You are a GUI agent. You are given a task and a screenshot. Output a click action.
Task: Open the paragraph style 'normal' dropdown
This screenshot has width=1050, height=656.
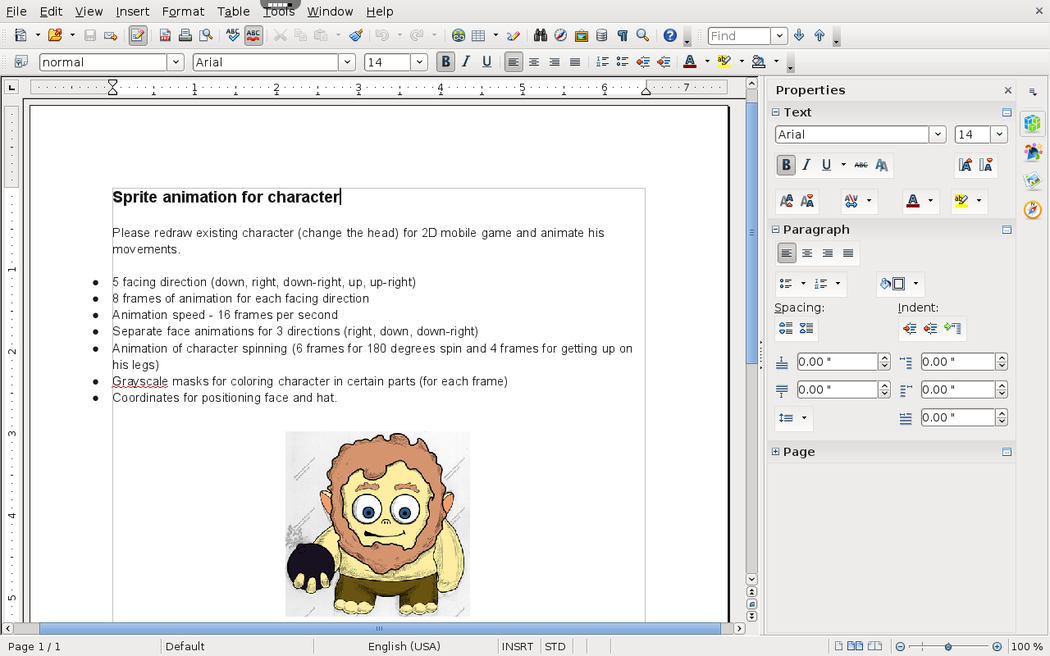coord(176,62)
